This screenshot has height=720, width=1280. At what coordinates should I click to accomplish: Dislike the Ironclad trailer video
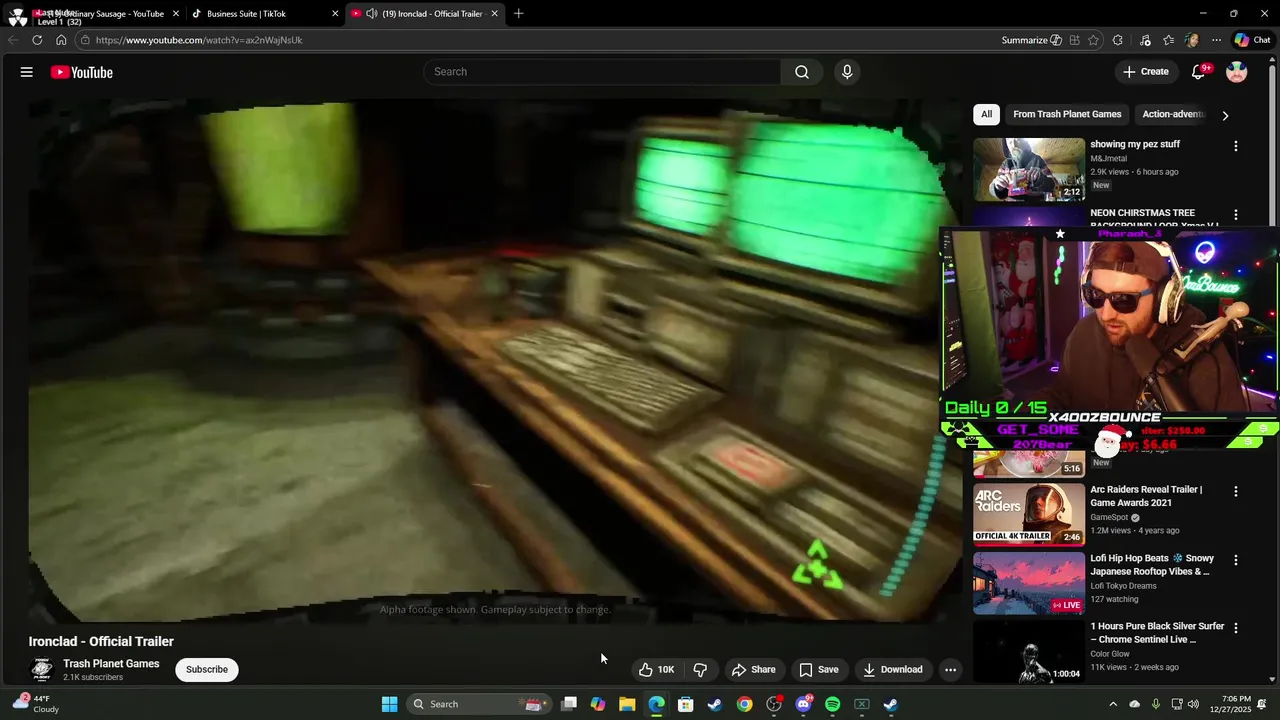[x=700, y=670]
